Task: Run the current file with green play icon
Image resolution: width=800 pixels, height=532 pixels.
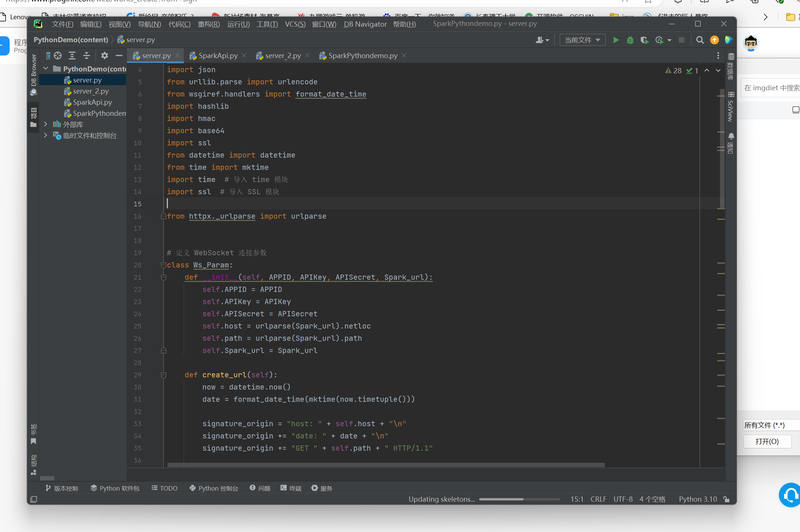Action: coord(616,40)
